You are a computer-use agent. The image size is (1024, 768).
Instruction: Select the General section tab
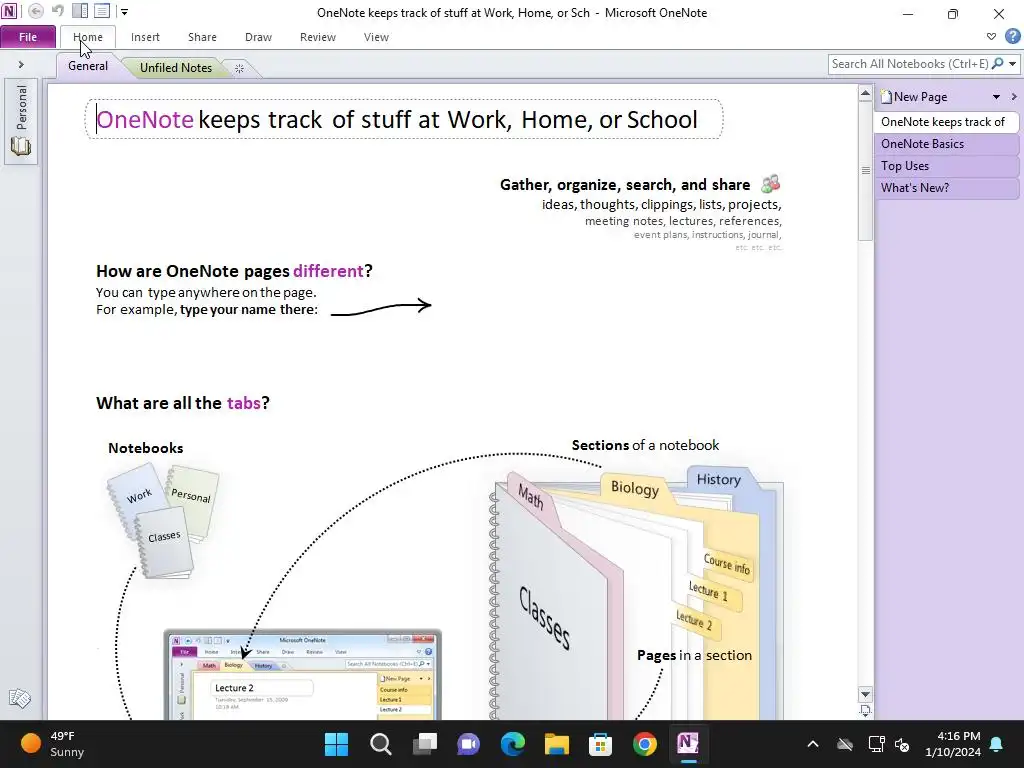click(88, 66)
